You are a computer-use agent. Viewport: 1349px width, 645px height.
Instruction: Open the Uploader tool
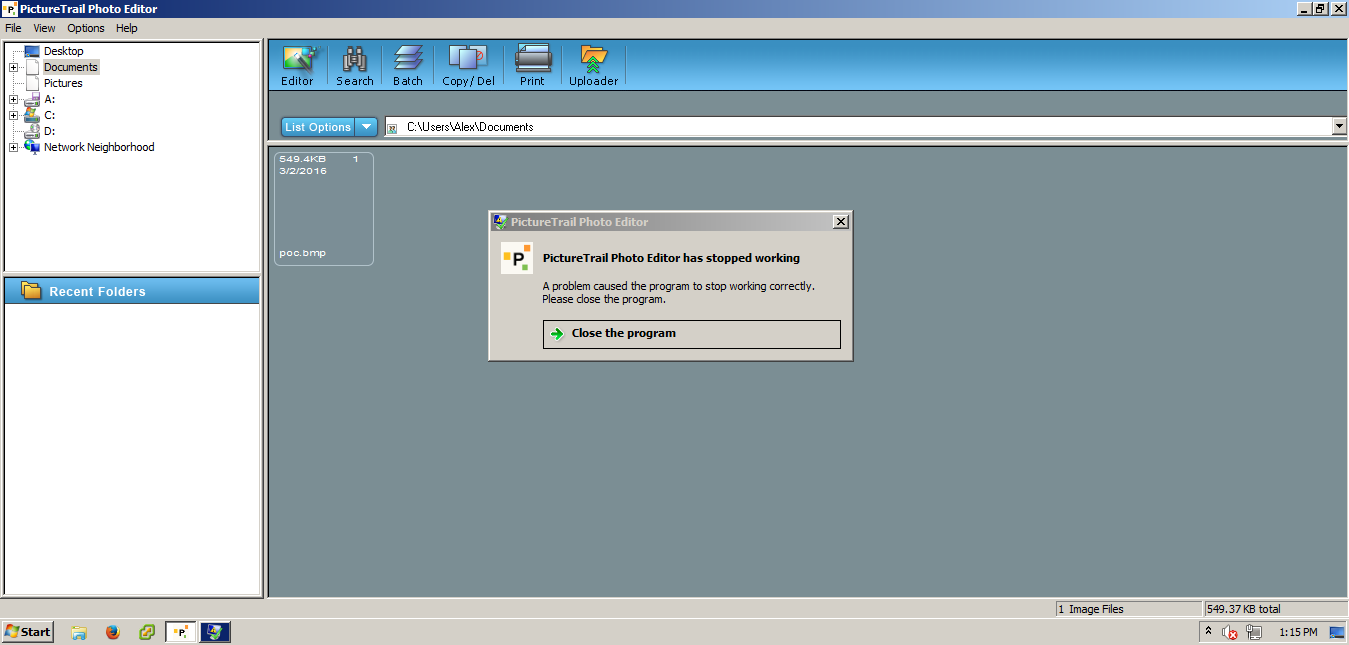coord(593,66)
